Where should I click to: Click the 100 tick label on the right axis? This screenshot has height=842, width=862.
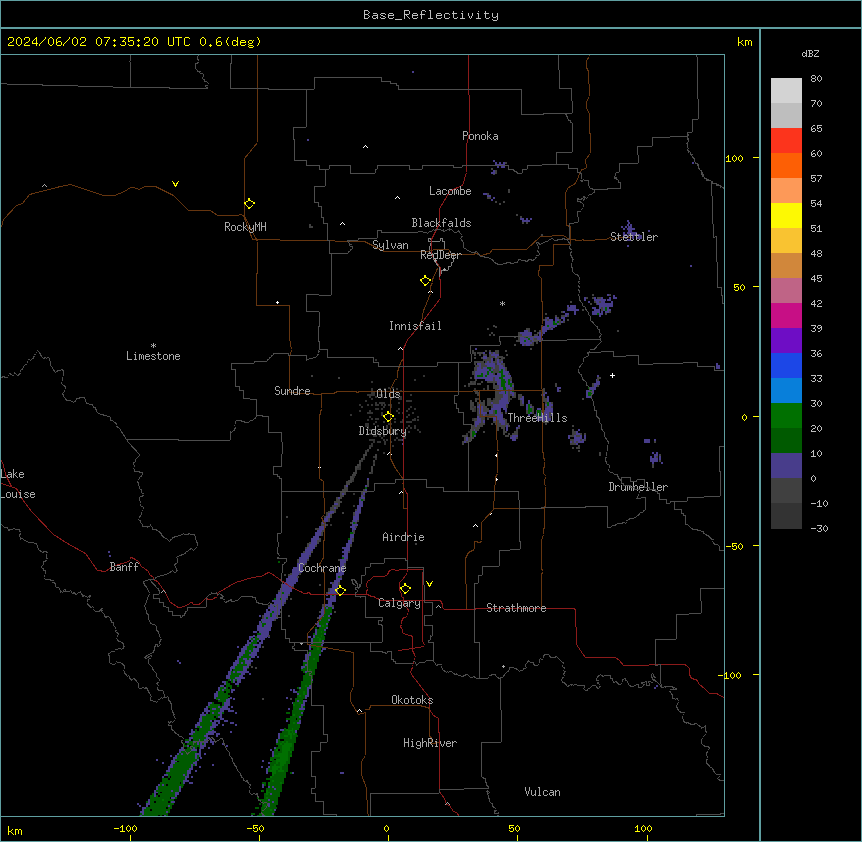pyautogui.click(x=734, y=158)
